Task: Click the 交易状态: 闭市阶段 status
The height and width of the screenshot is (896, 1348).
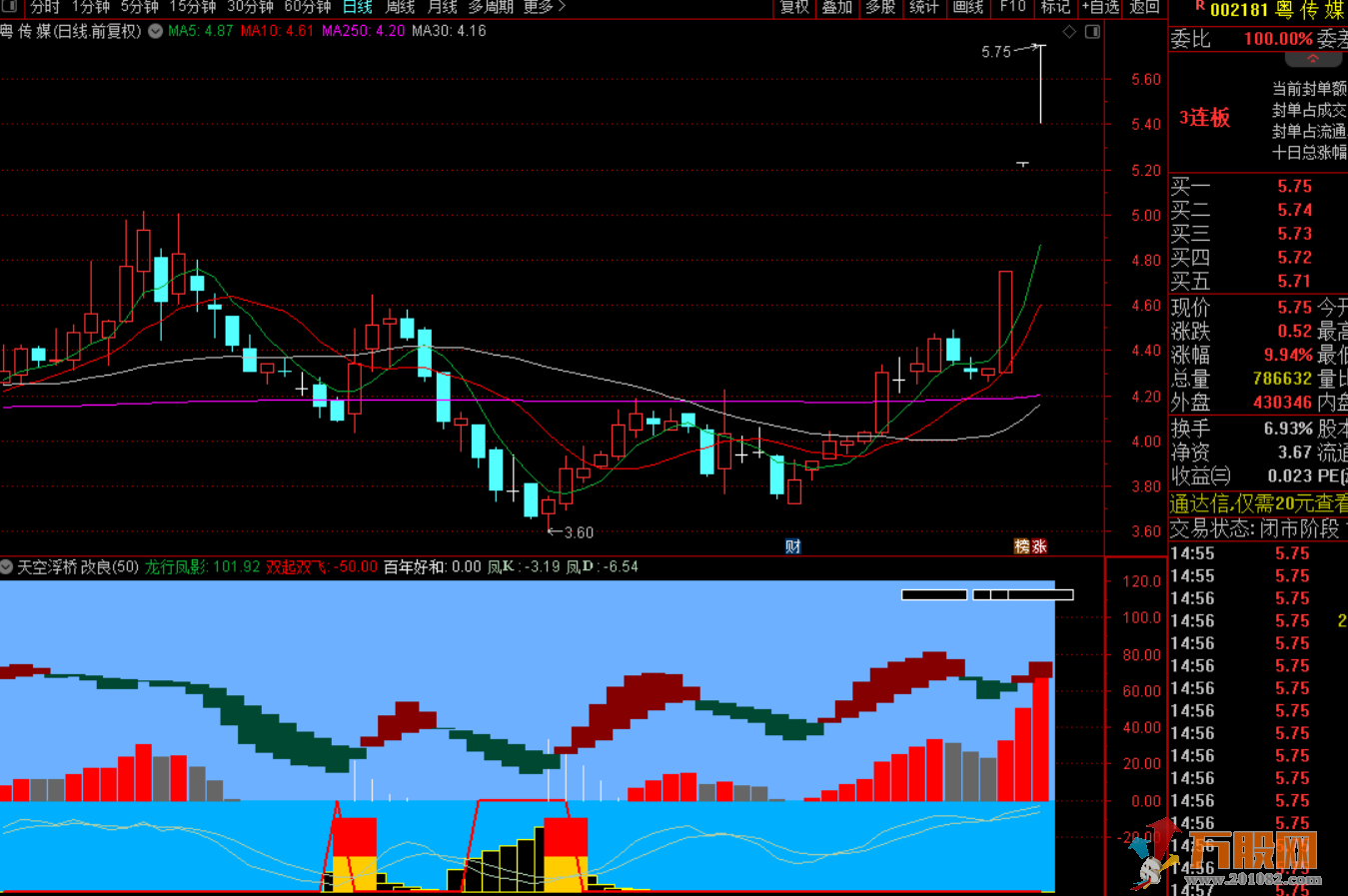Action: [x=1255, y=528]
